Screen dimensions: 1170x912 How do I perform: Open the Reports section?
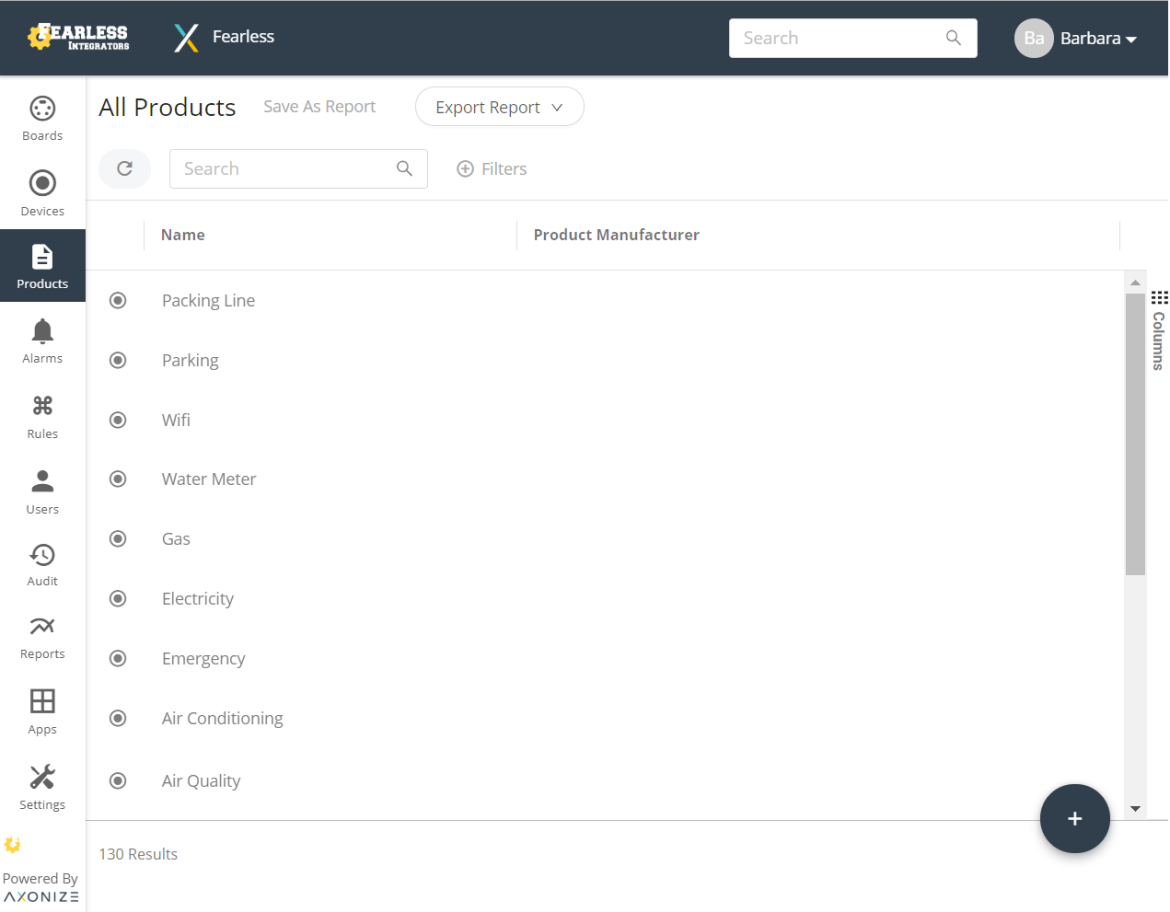coord(42,637)
